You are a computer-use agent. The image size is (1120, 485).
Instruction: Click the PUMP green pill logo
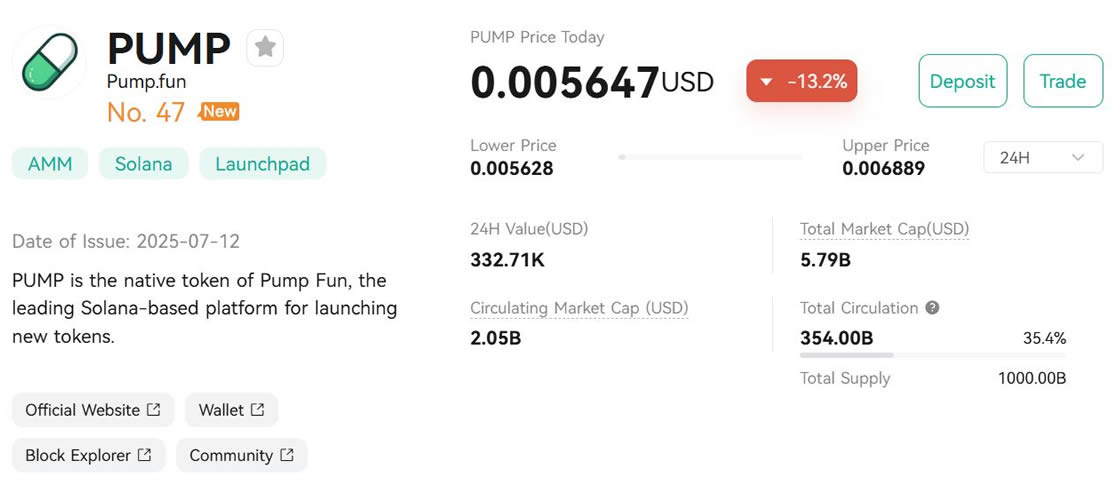point(50,63)
